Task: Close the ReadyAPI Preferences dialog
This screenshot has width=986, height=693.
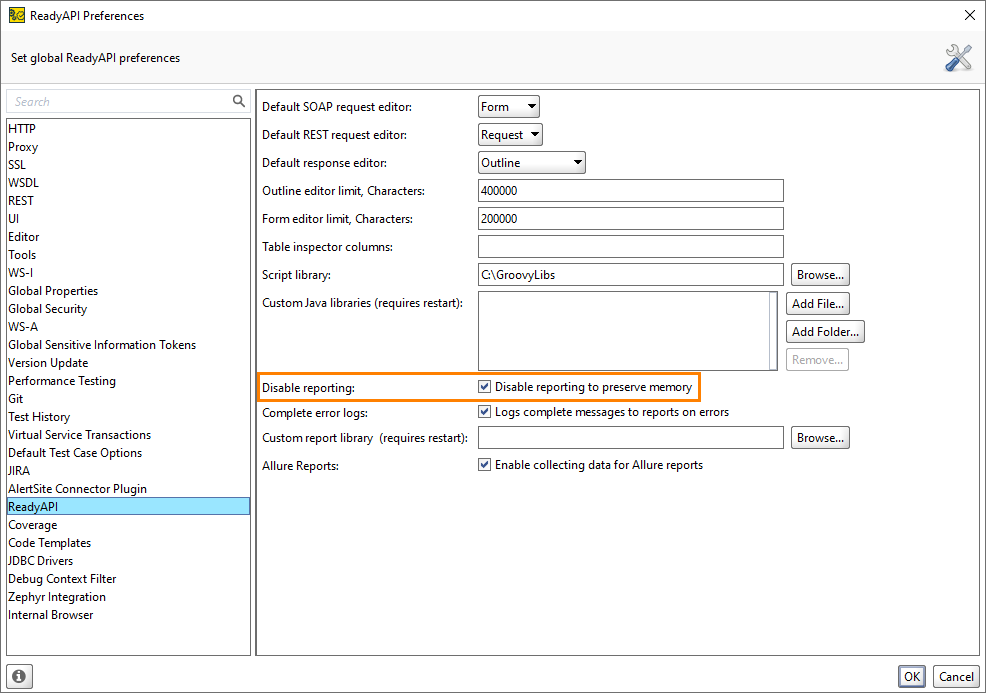Action: click(x=970, y=15)
